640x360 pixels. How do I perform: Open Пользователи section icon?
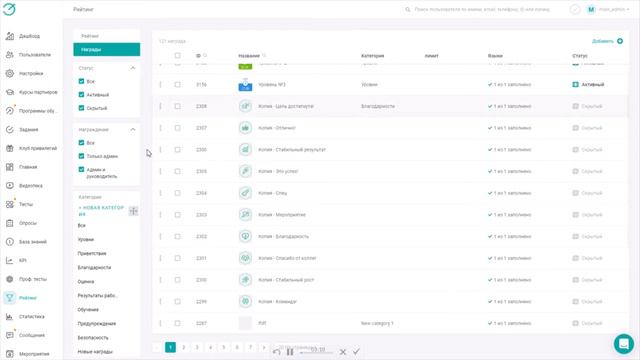(x=10, y=55)
